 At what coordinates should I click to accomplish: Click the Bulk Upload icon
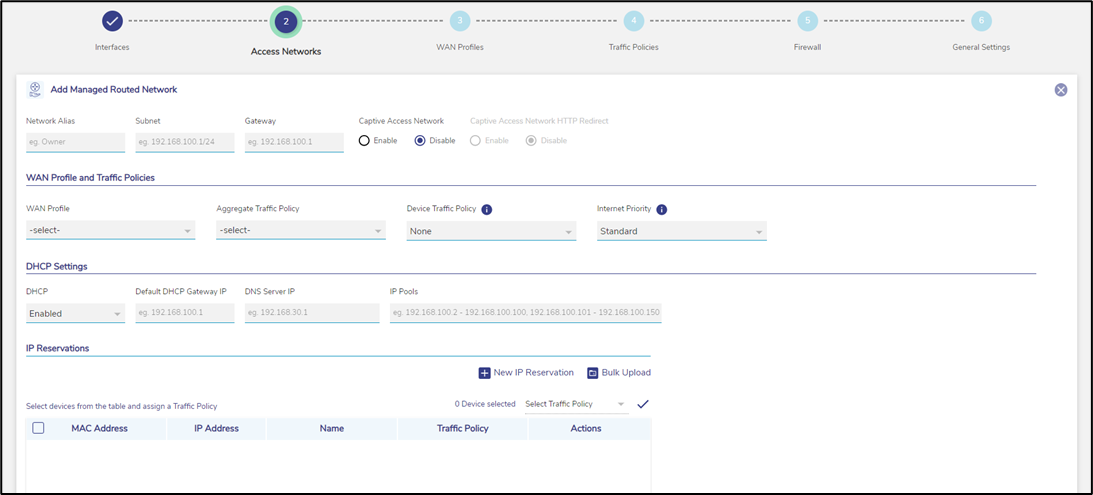click(593, 373)
